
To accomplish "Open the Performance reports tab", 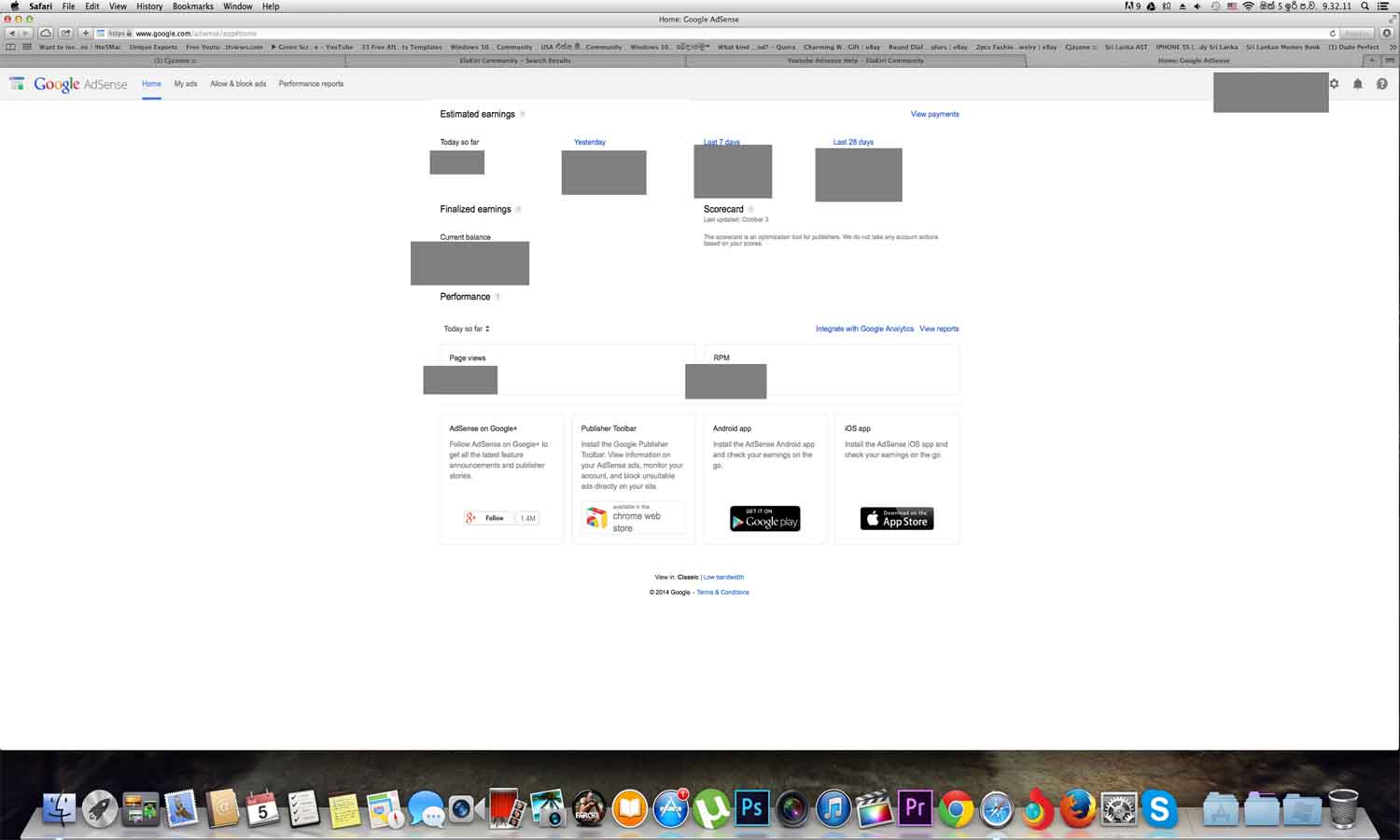I will [x=311, y=84].
